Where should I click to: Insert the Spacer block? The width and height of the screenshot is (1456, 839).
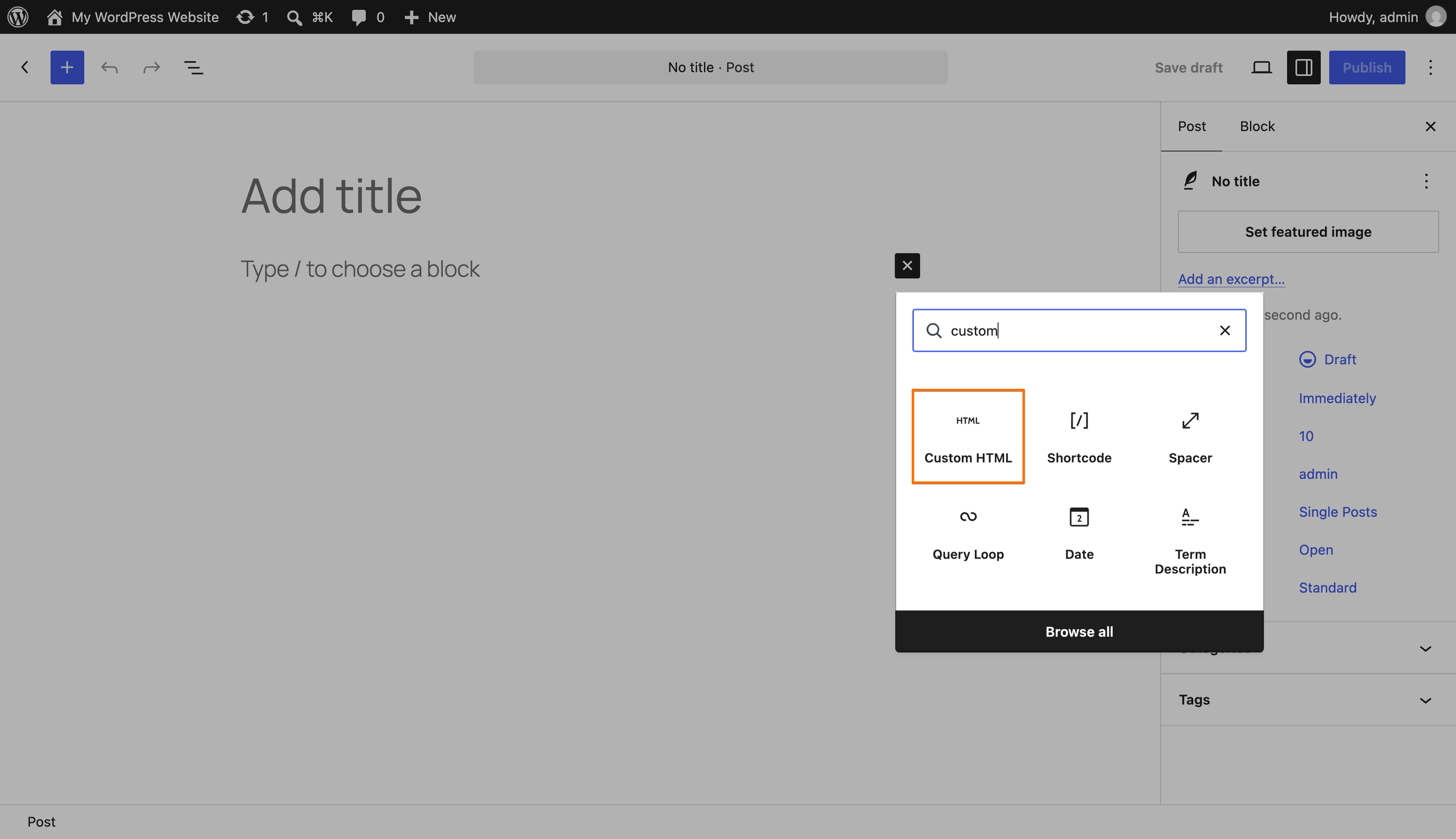(1190, 436)
